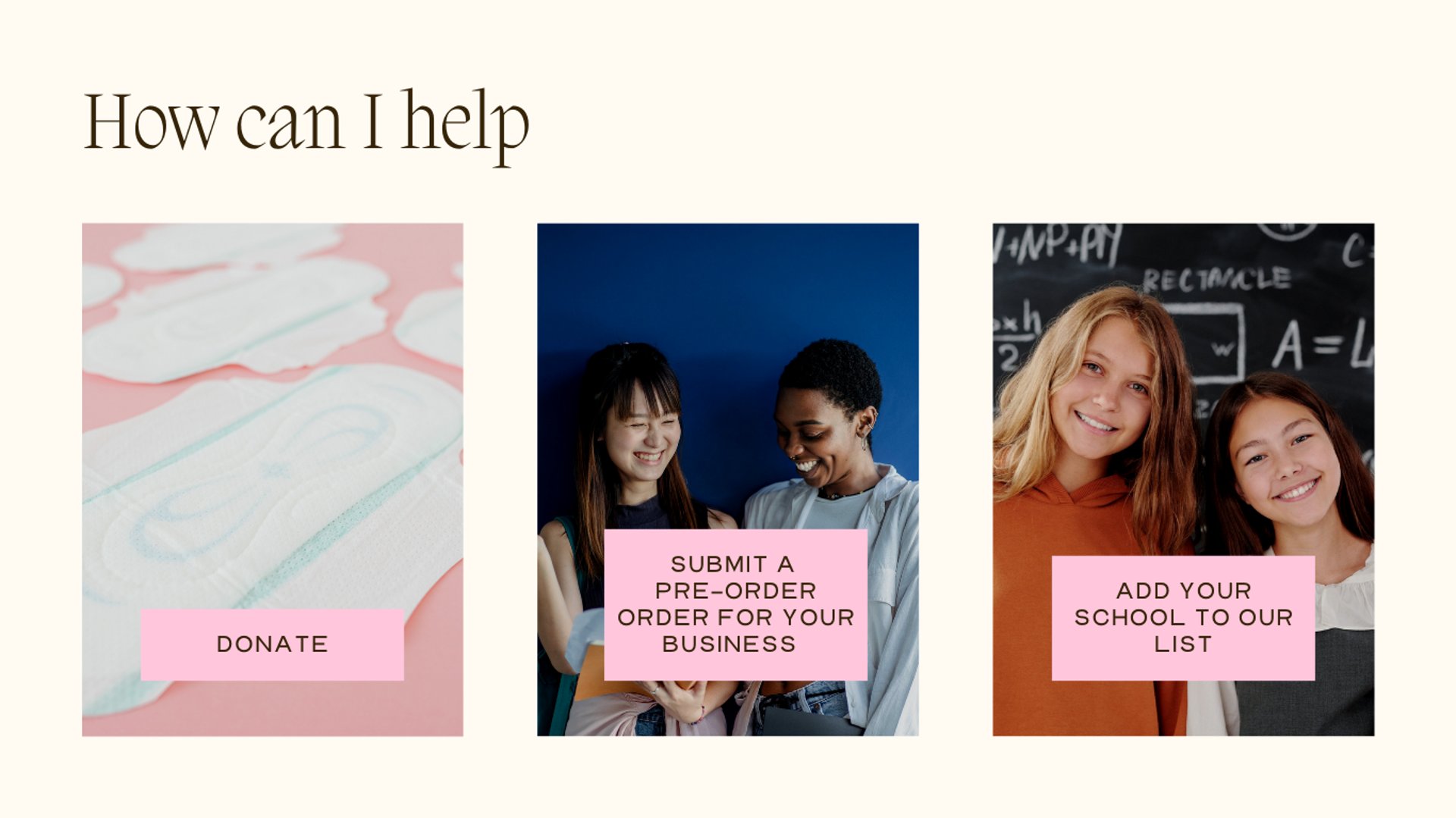Click Add Your School To Our List button
The image size is (1456, 818).
[x=1183, y=618]
